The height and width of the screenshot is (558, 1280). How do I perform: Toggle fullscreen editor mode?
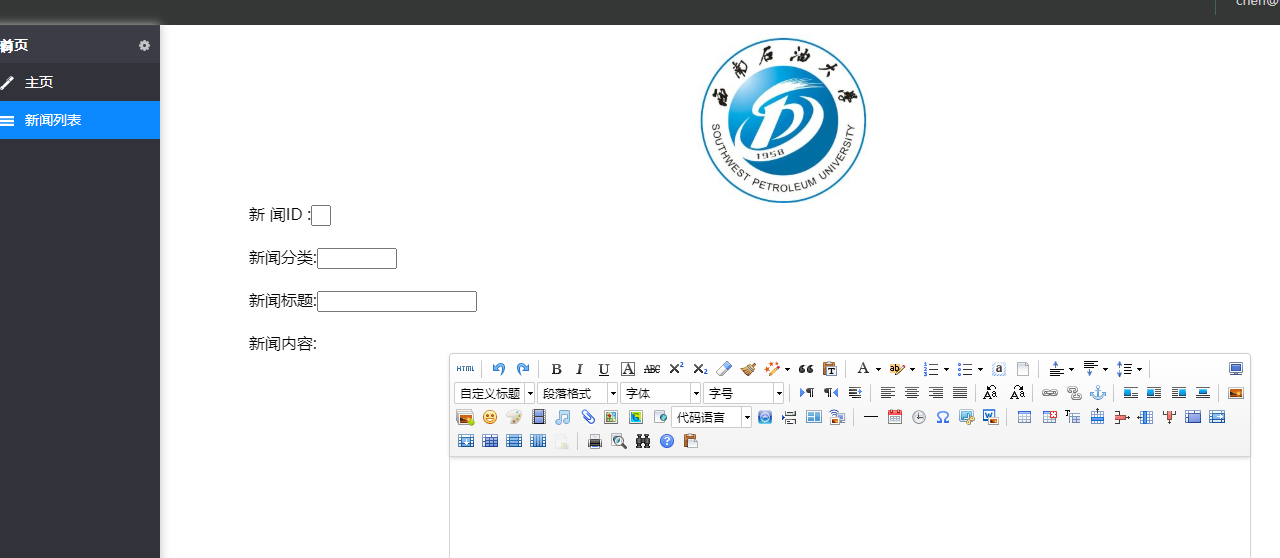tap(1236, 369)
